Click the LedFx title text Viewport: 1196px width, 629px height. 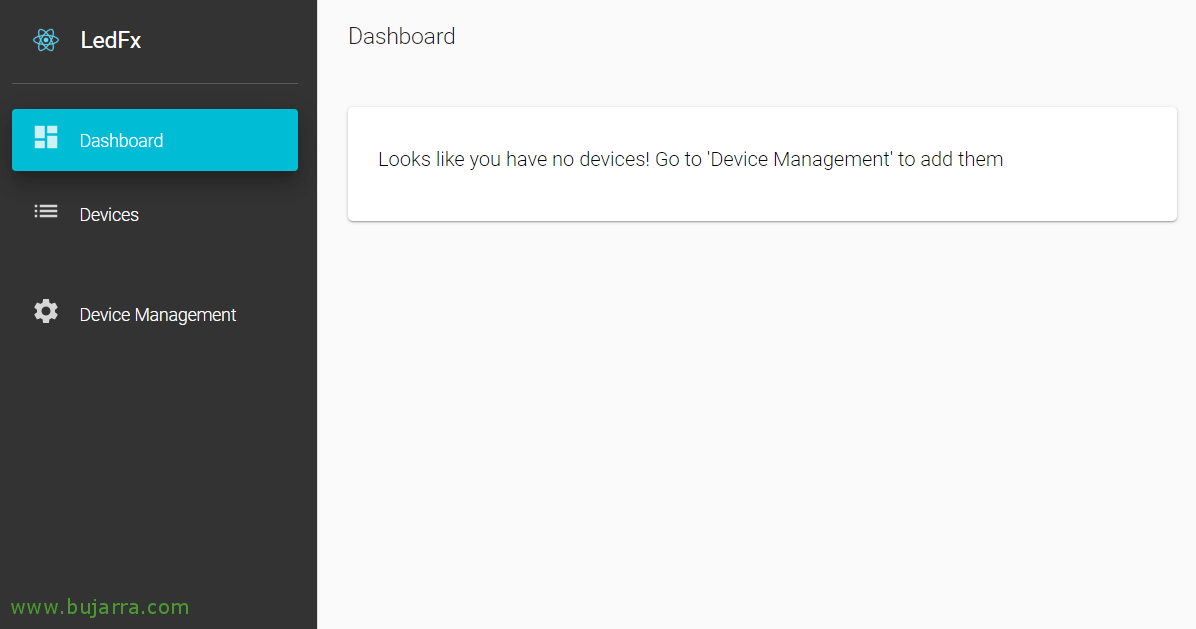pyautogui.click(x=110, y=41)
